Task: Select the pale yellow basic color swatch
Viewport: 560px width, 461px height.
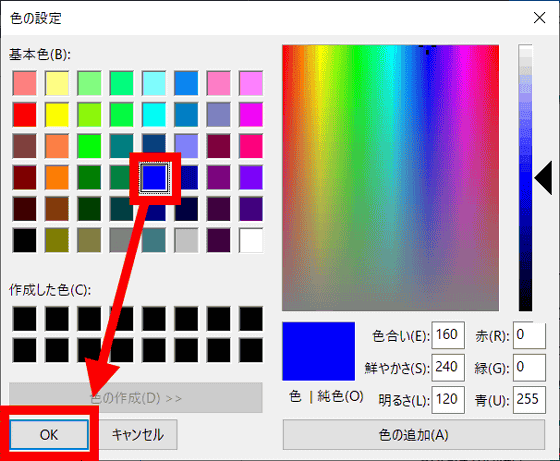Action: [x=57, y=83]
